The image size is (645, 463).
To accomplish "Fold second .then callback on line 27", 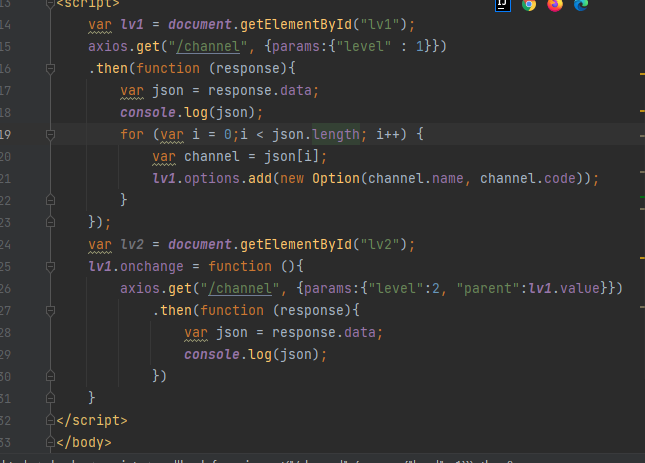I will pos(48,310).
